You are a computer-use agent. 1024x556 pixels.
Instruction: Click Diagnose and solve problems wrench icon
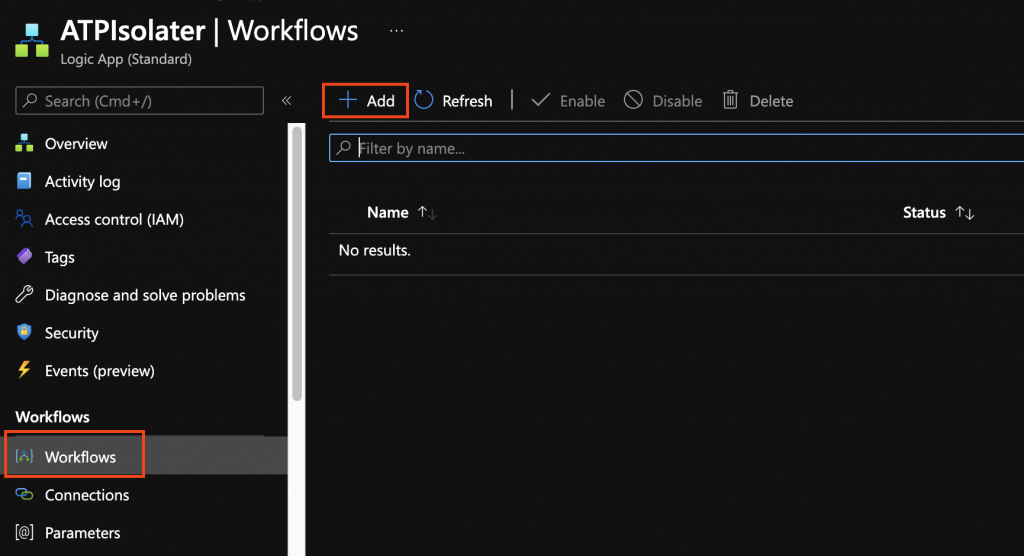[x=25, y=295]
